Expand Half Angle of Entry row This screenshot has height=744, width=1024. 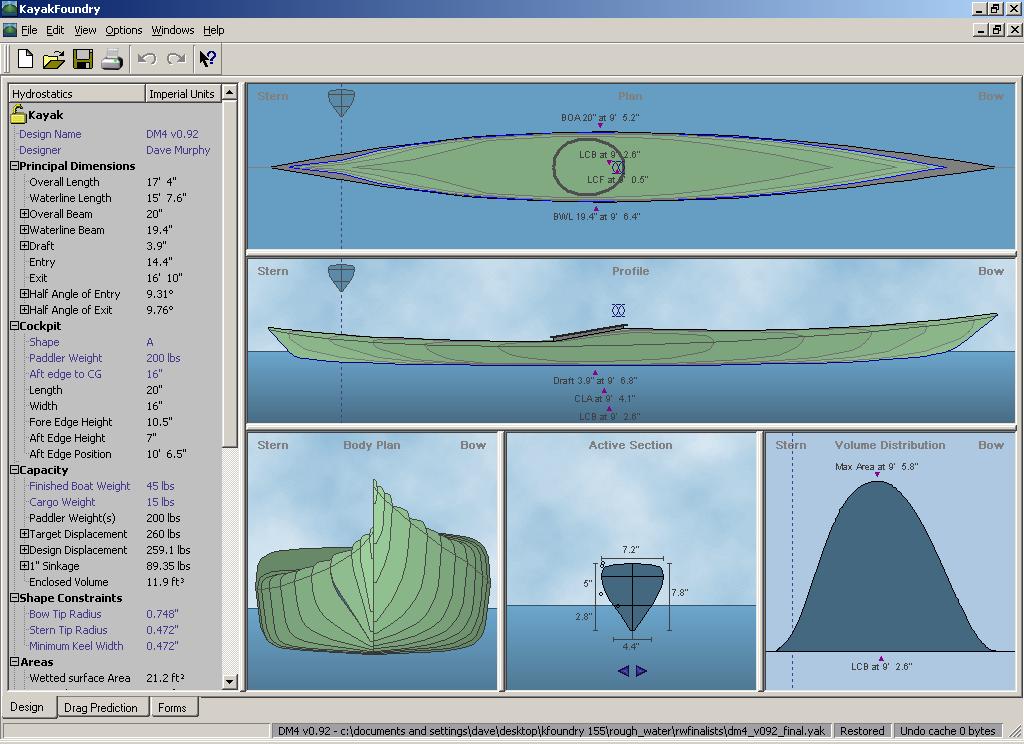click(x=24, y=294)
